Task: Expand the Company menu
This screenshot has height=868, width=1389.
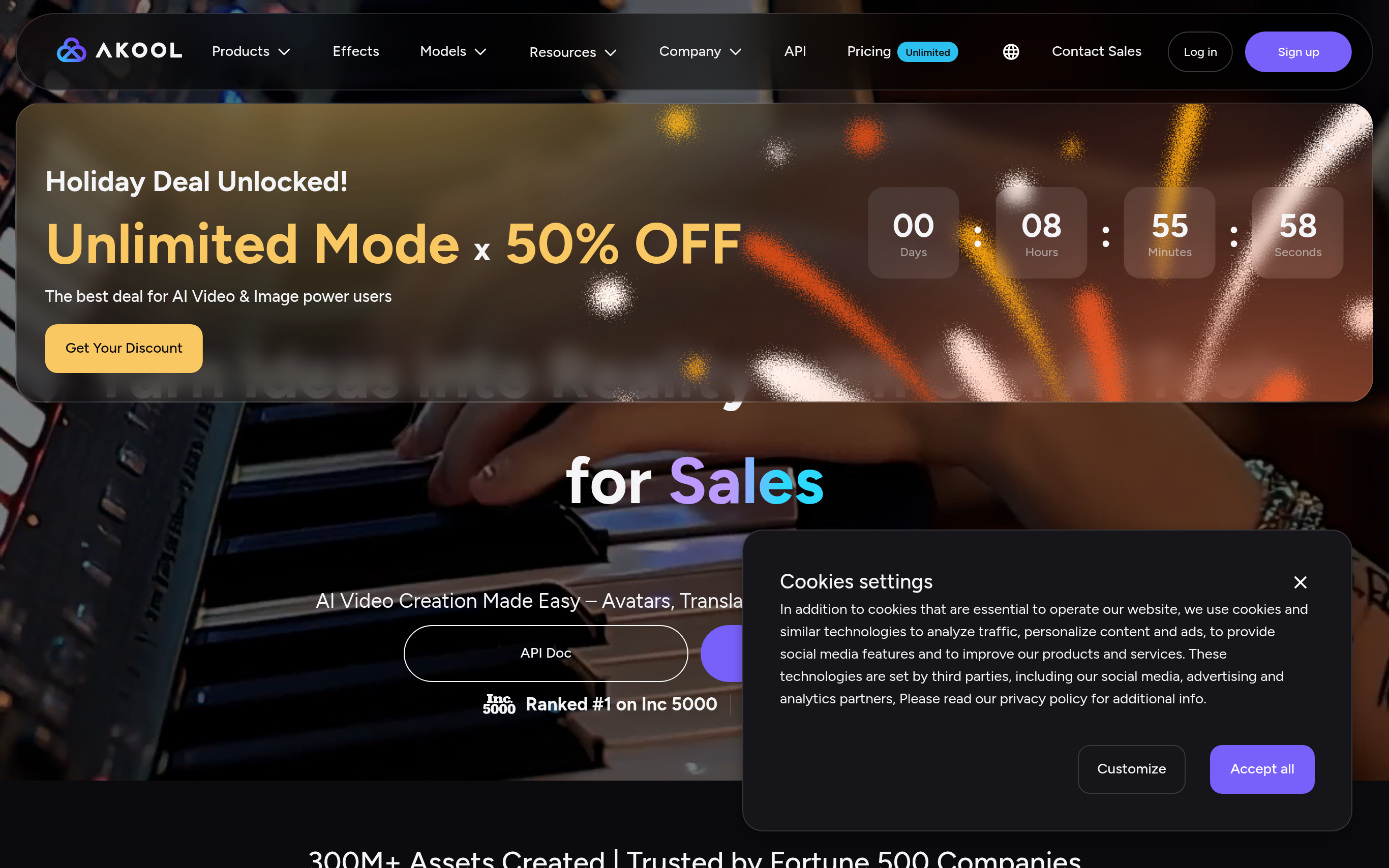Action: click(x=700, y=52)
